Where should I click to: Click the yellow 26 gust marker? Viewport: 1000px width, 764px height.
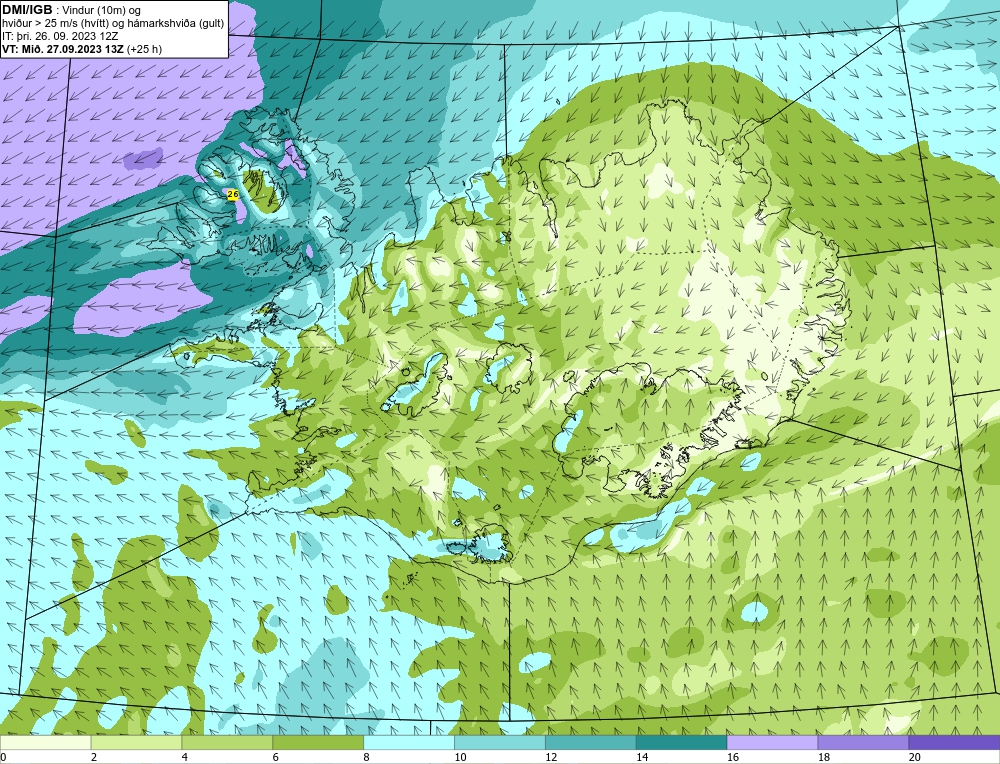233,194
